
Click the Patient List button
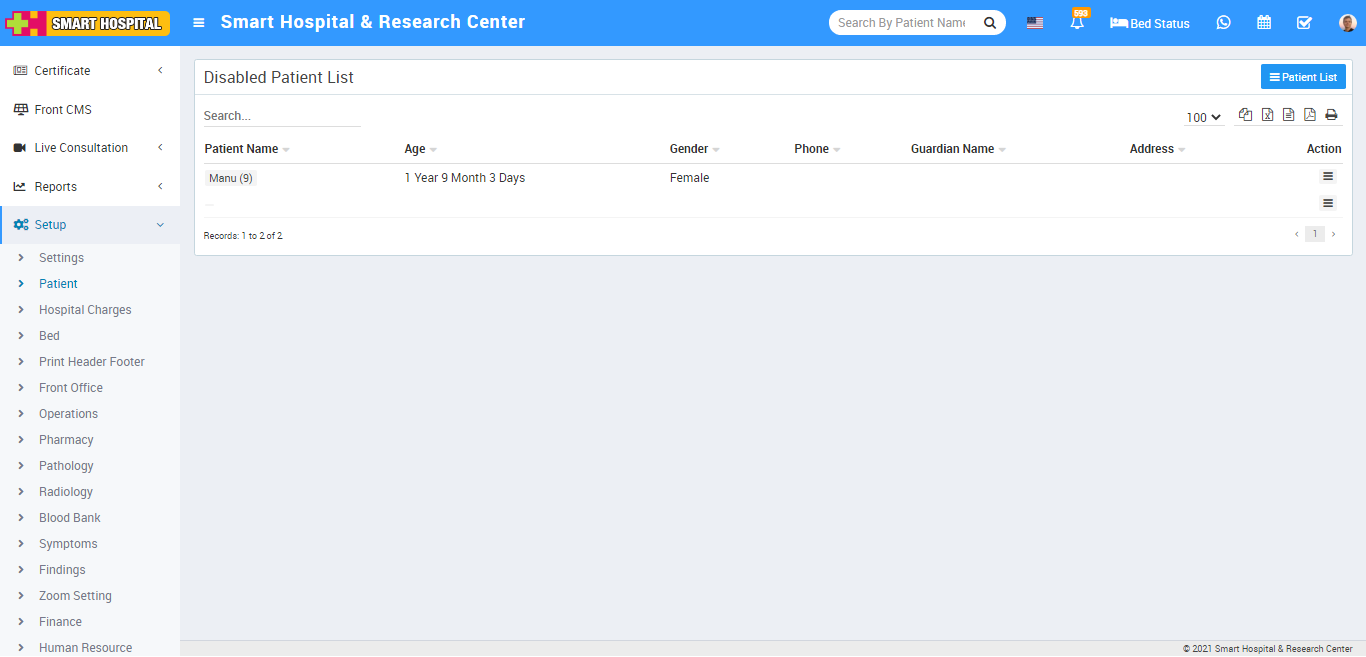[1303, 77]
